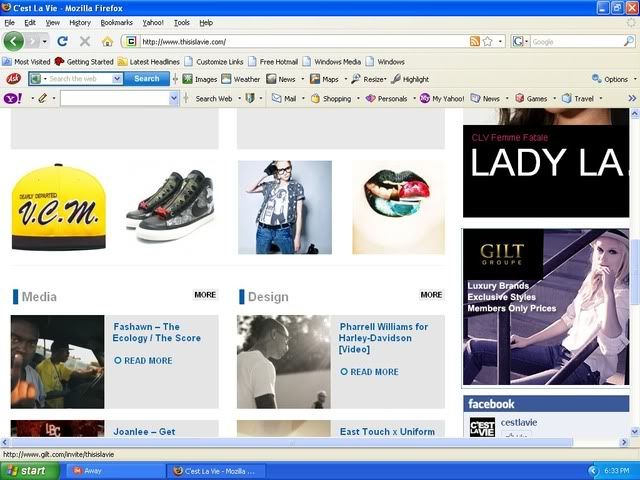Click the Ask logo icon
Viewport: 640px width, 480px height.
click(x=13, y=78)
